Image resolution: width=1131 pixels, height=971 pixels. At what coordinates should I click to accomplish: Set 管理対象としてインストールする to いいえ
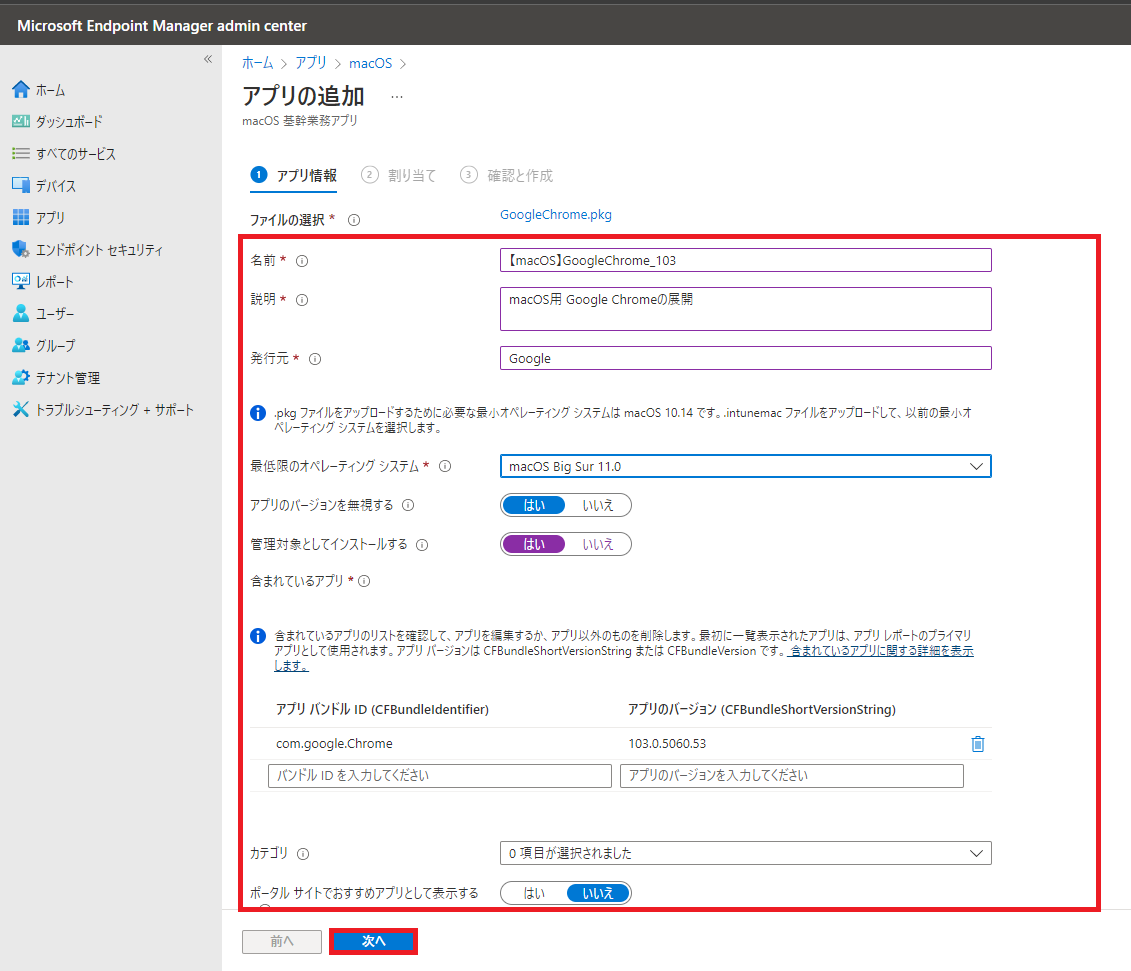pos(597,544)
